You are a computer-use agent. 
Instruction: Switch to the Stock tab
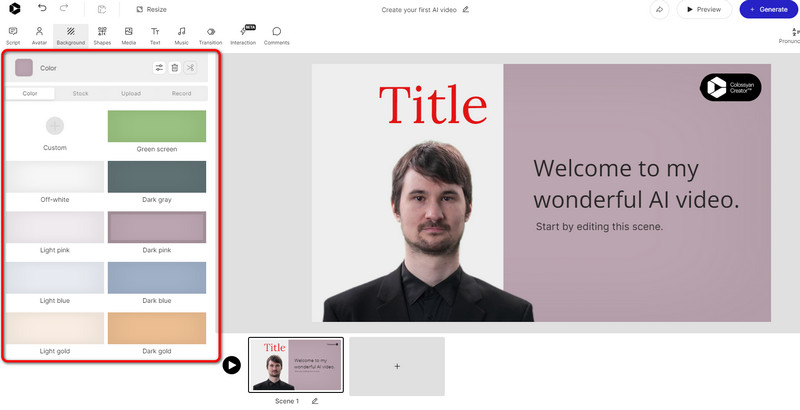[x=81, y=93]
